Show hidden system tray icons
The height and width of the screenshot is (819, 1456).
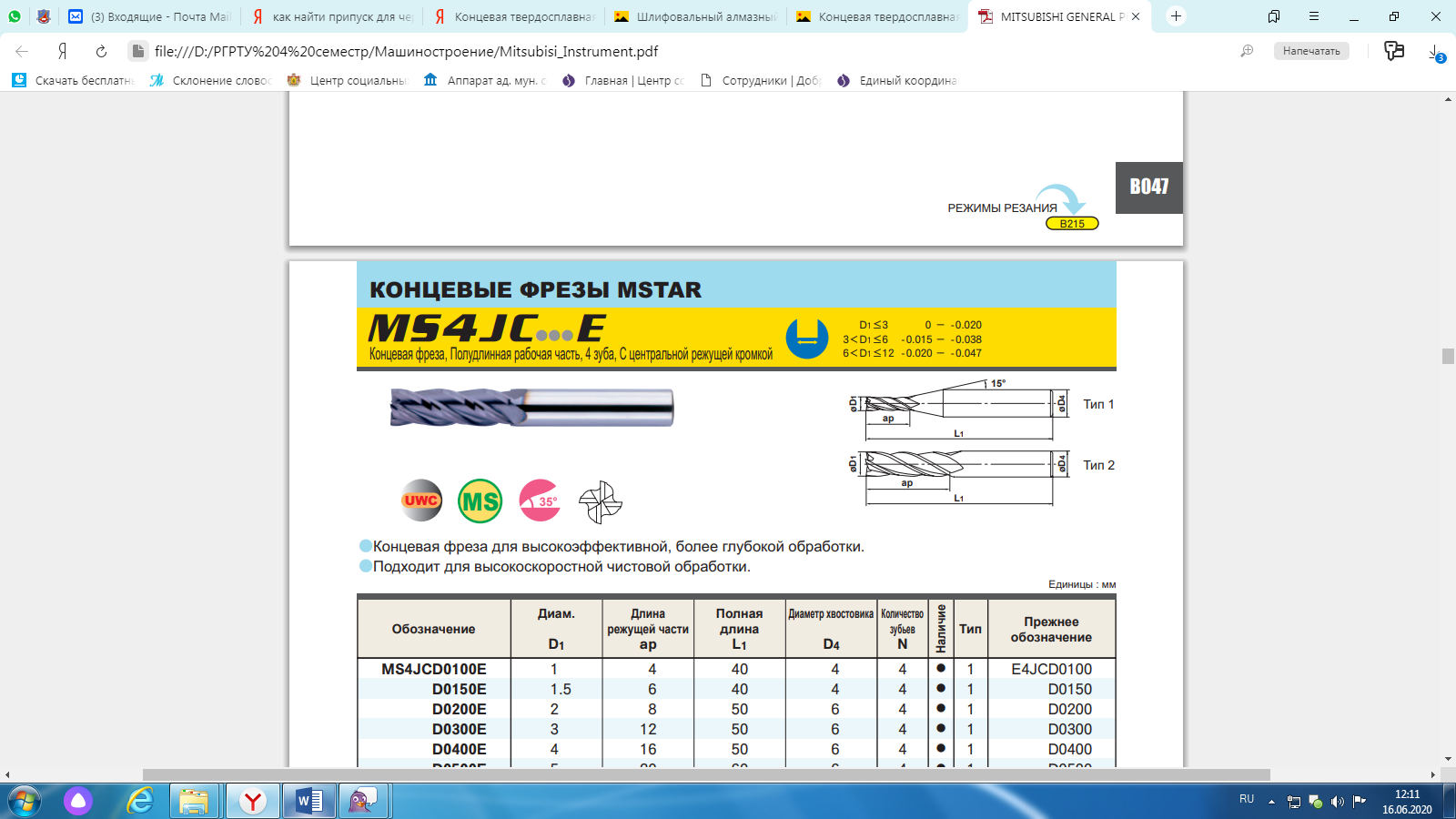[1271, 802]
